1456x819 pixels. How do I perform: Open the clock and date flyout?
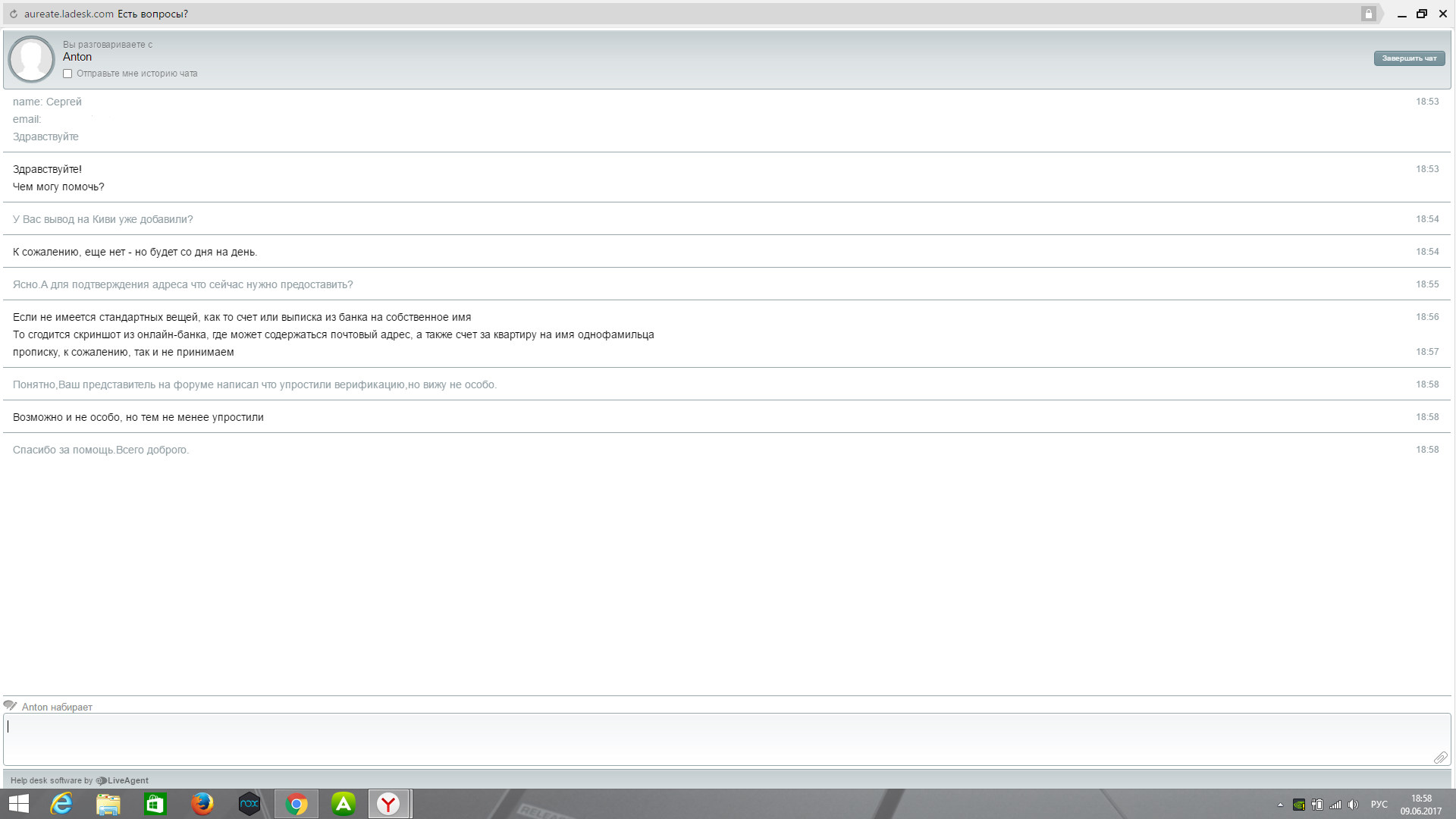[x=1420, y=805]
